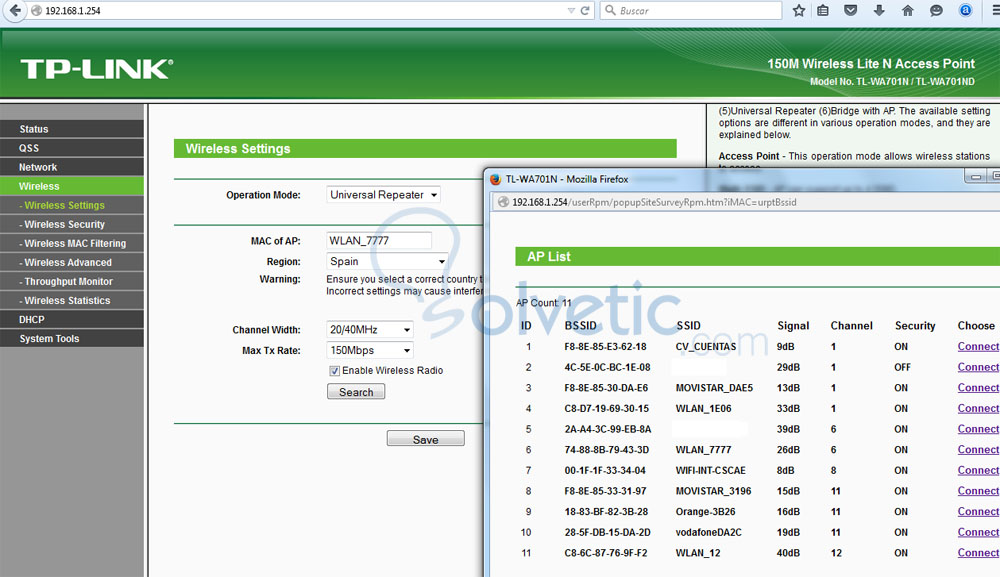Image resolution: width=1000 pixels, height=577 pixels.
Task: Open the address bar history dropdown arrow
Action: (x=571, y=11)
